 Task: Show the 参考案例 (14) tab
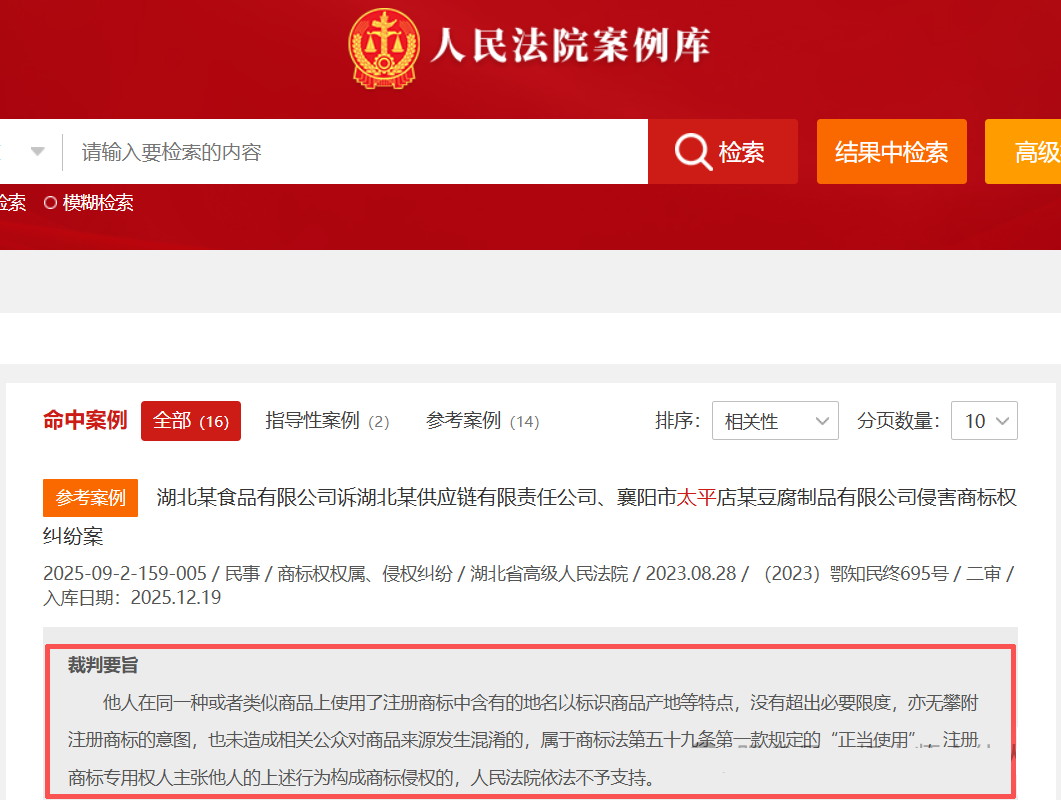[482, 421]
